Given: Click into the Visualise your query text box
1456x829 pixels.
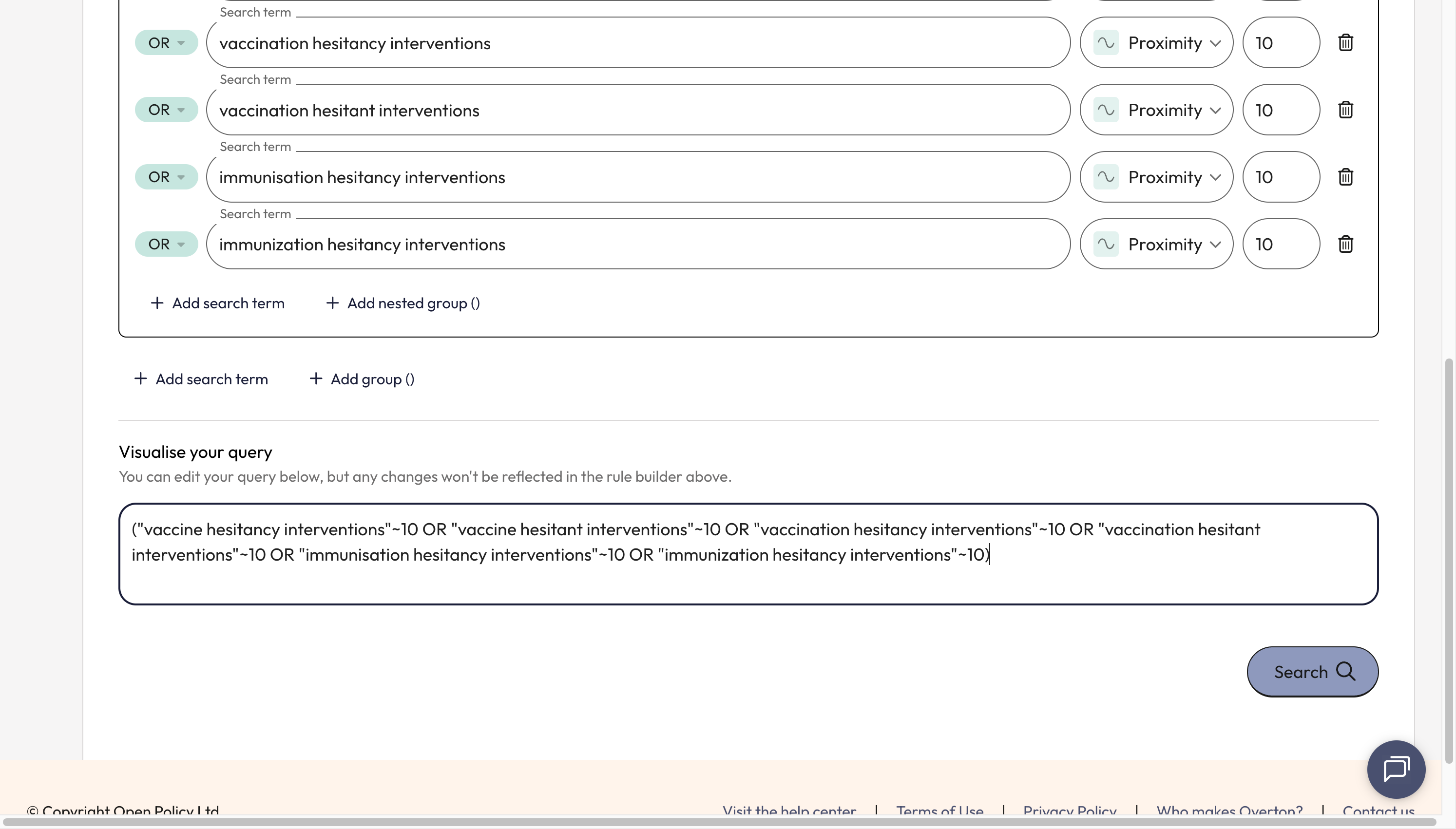Looking at the screenshot, I should click(x=748, y=554).
